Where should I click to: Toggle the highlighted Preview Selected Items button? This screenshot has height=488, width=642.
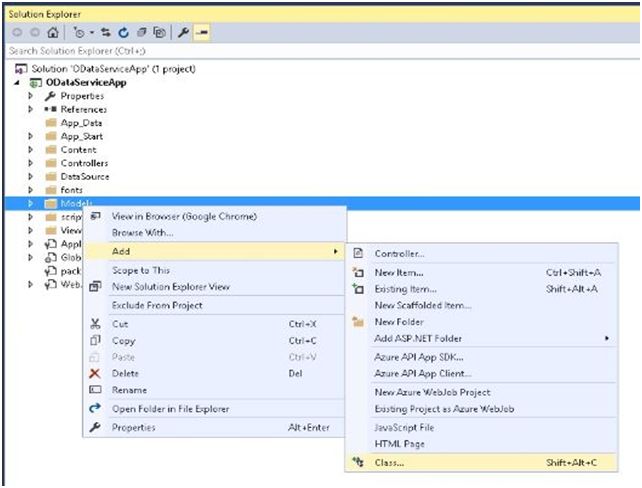[202, 32]
